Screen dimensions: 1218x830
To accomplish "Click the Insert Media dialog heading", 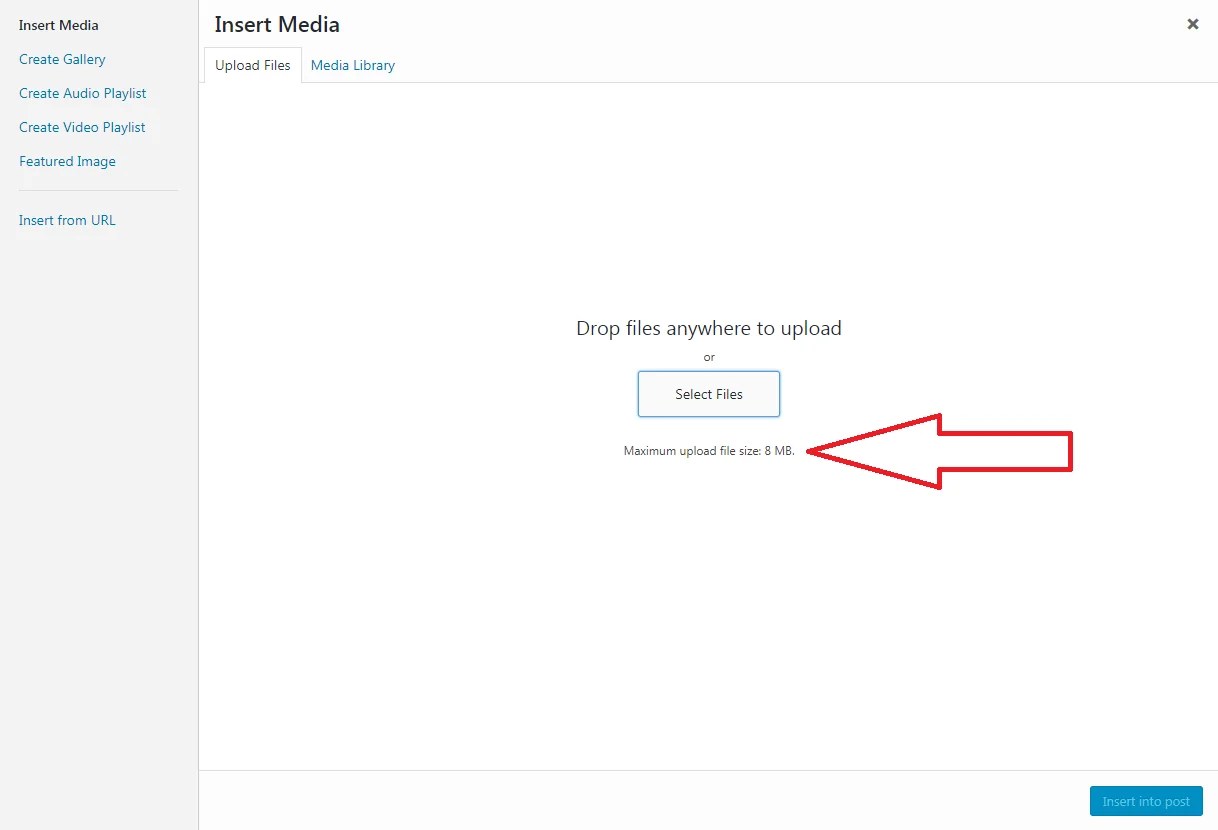I will (x=276, y=24).
